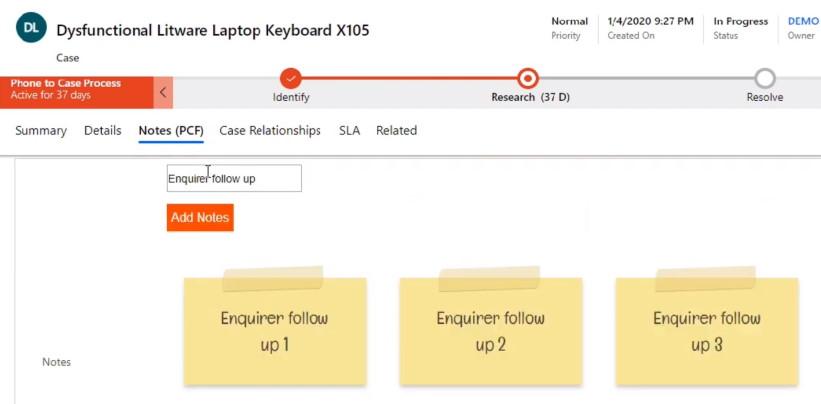Select the Enquirer follow up 2 note
Image resolution: width=821 pixels, height=404 pixels.
(491, 331)
